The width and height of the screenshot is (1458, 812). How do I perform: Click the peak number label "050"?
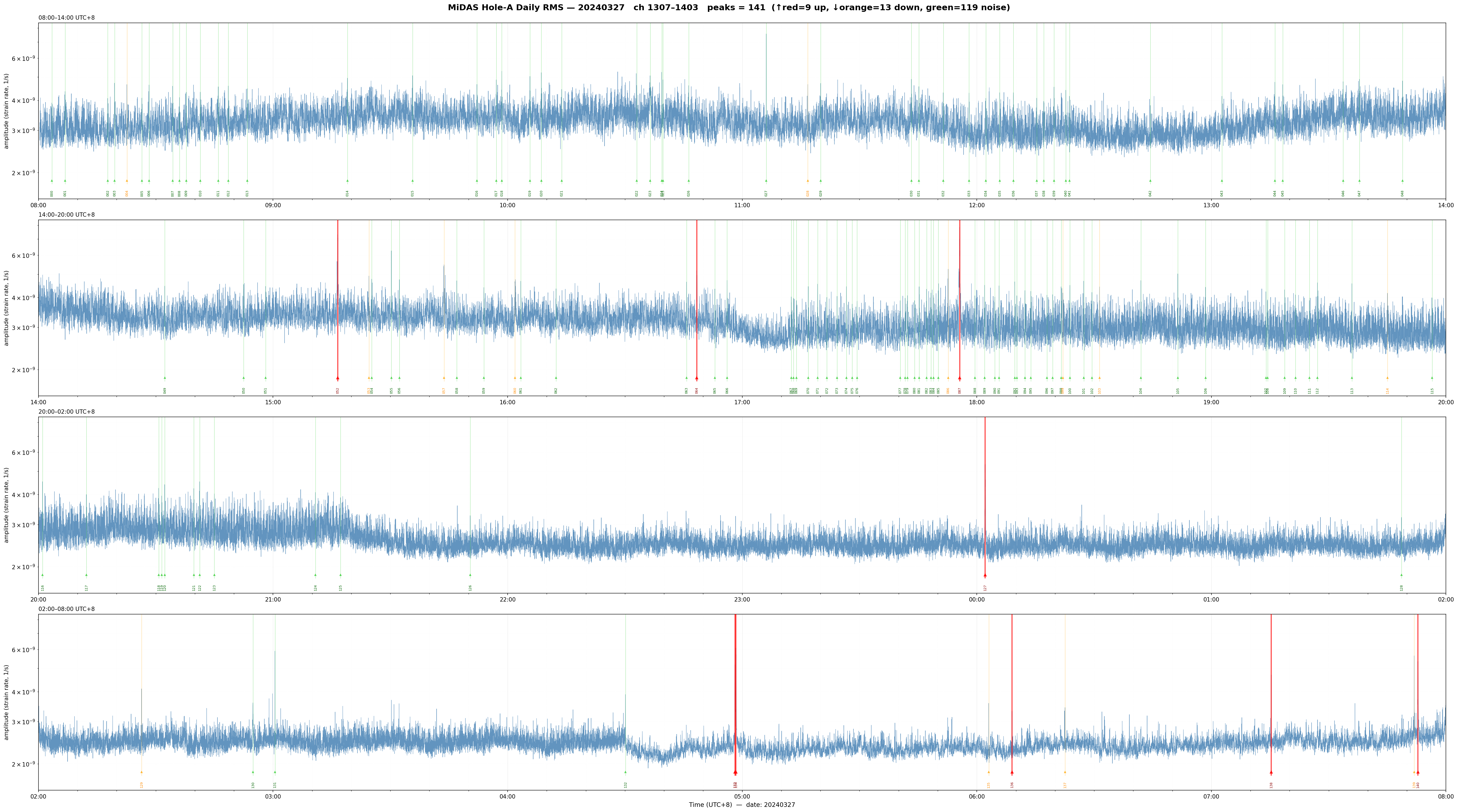click(x=244, y=391)
